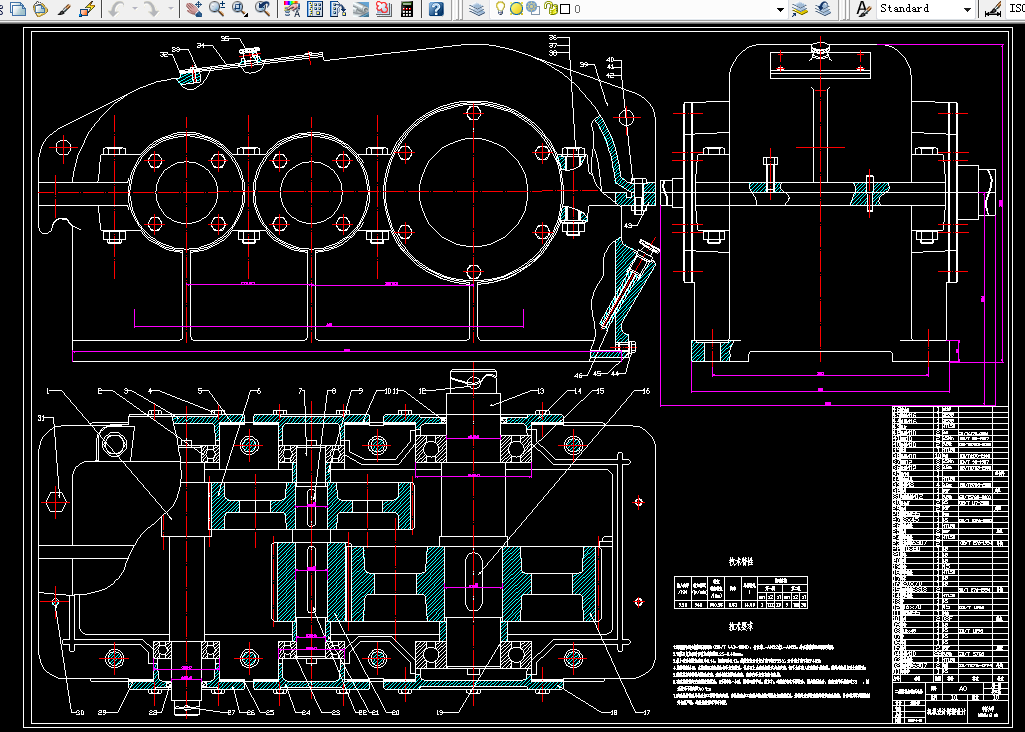1025x732 pixels.
Task: Toggle layer 0 freeze sun icon
Action: 516,8
